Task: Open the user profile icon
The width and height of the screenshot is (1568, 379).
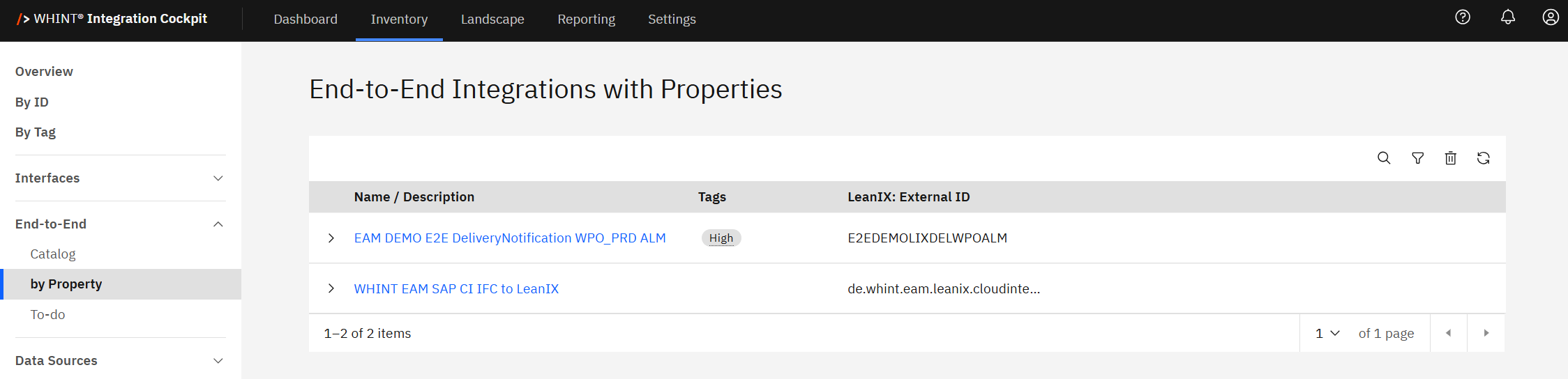Action: point(1551,17)
